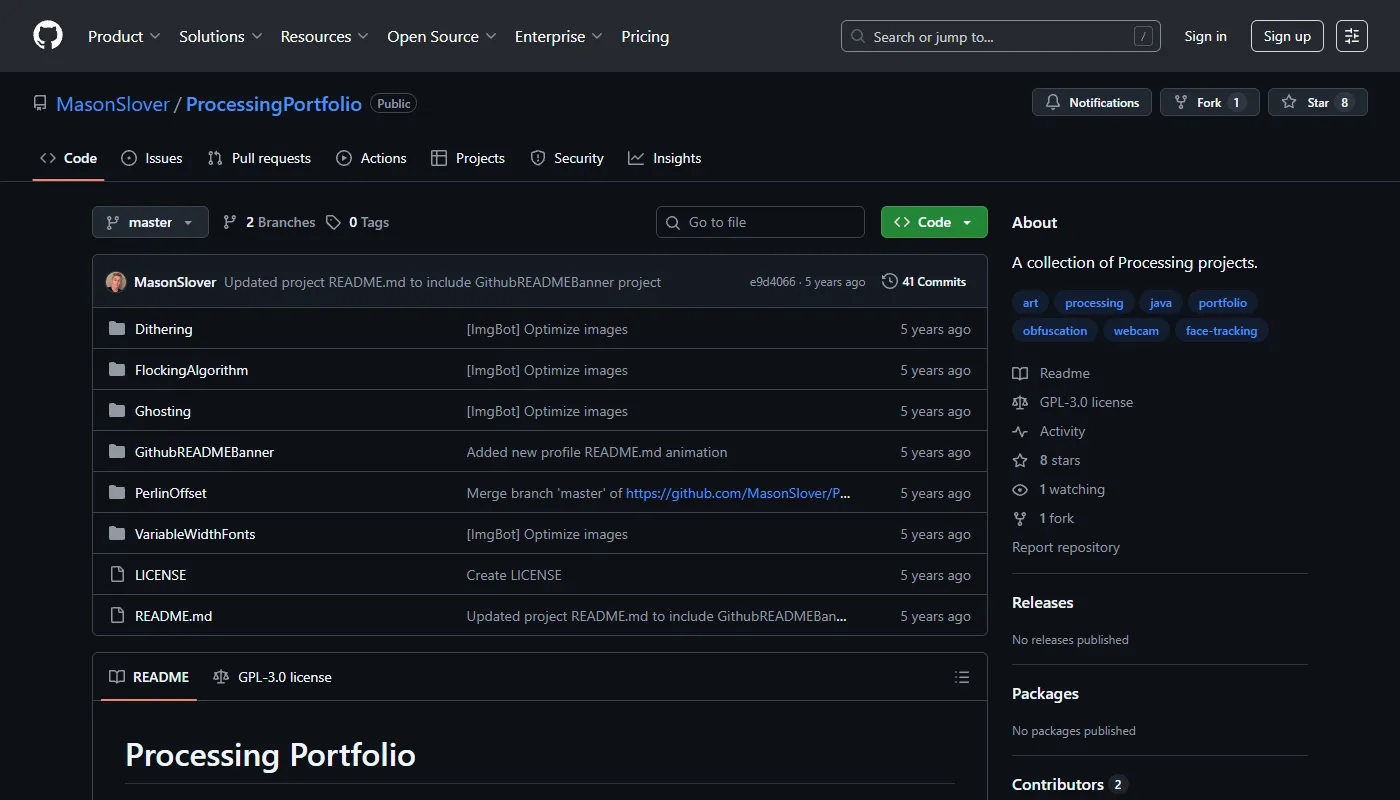Click the obfuscation topic tag
Image resolution: width=1400 pixels, height=800 pixels.
(x=1055, y=331)
